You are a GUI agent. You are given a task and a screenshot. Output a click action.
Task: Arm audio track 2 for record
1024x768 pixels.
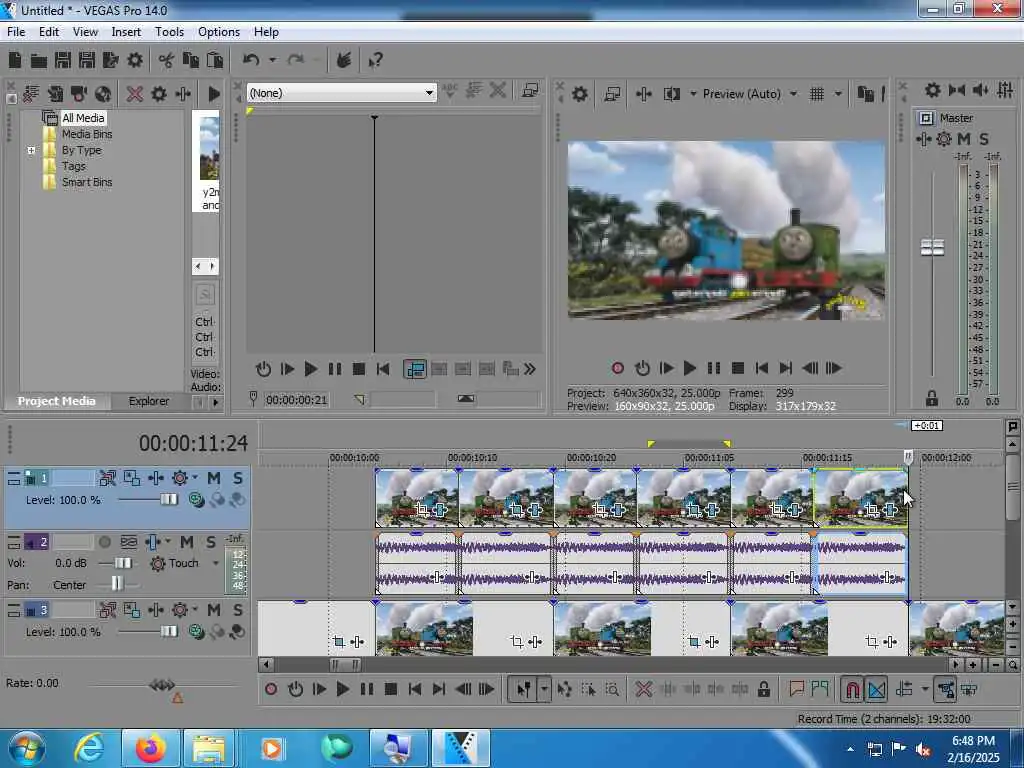pos(104,542)
